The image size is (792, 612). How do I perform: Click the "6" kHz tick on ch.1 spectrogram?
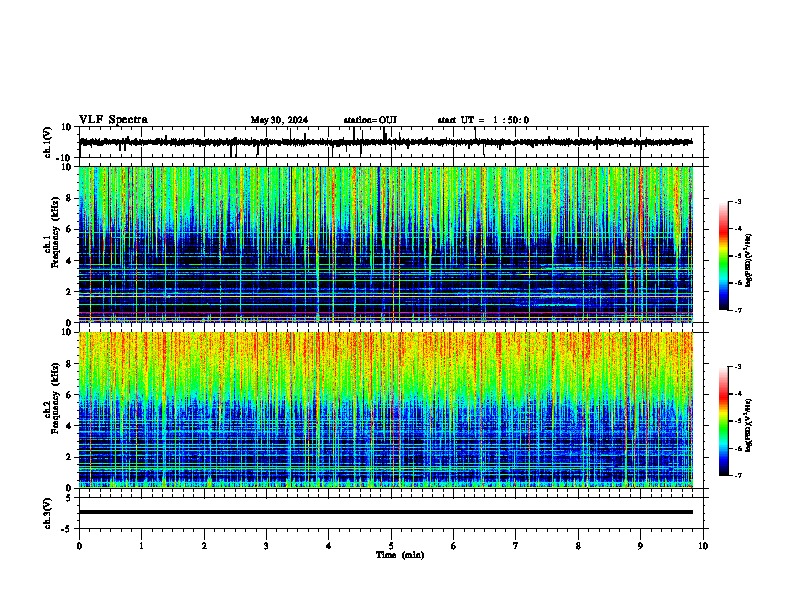[x=69, y=230]
